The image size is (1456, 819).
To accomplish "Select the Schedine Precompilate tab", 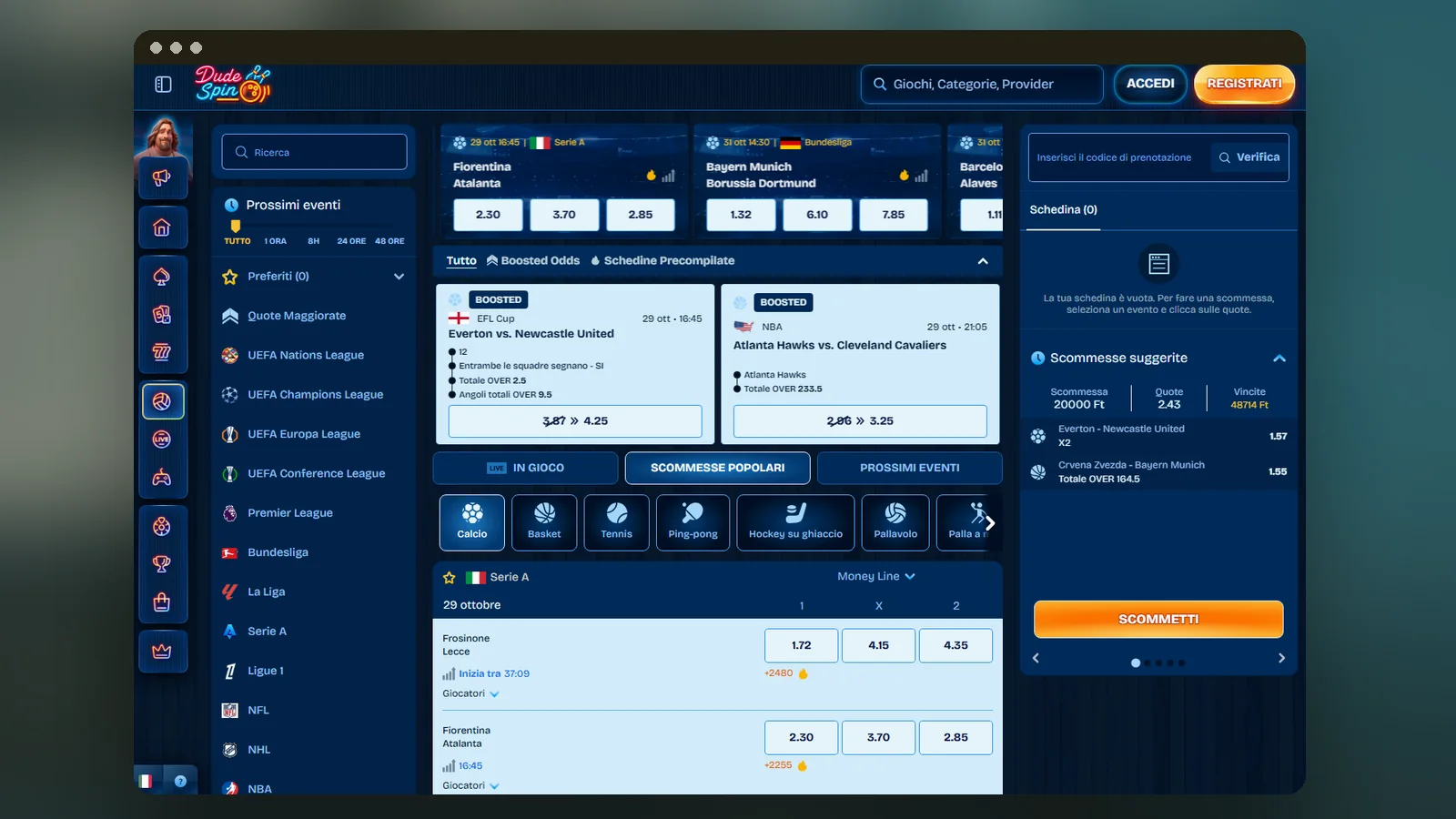I will 662,261.
